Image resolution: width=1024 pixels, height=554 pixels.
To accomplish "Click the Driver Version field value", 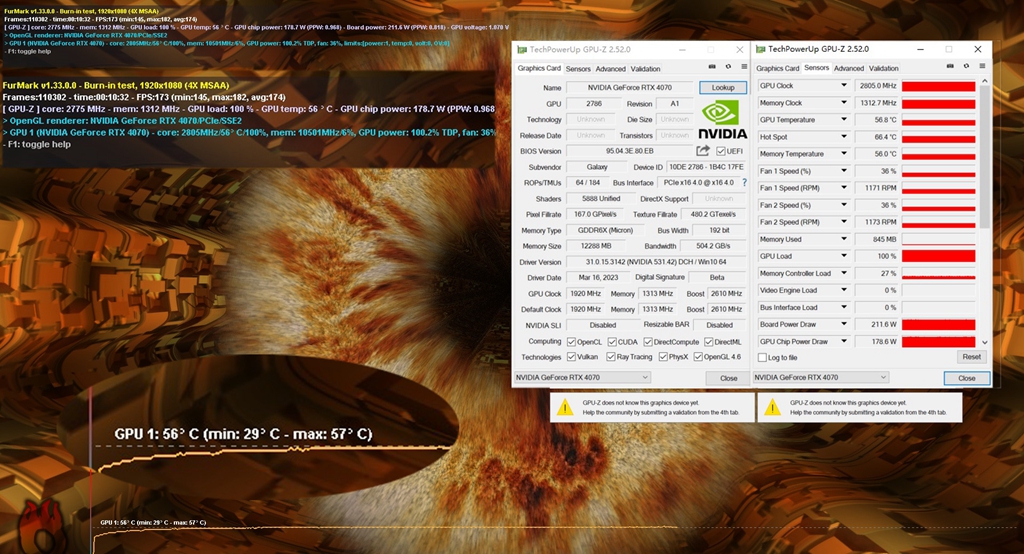I will pos(656,262).
